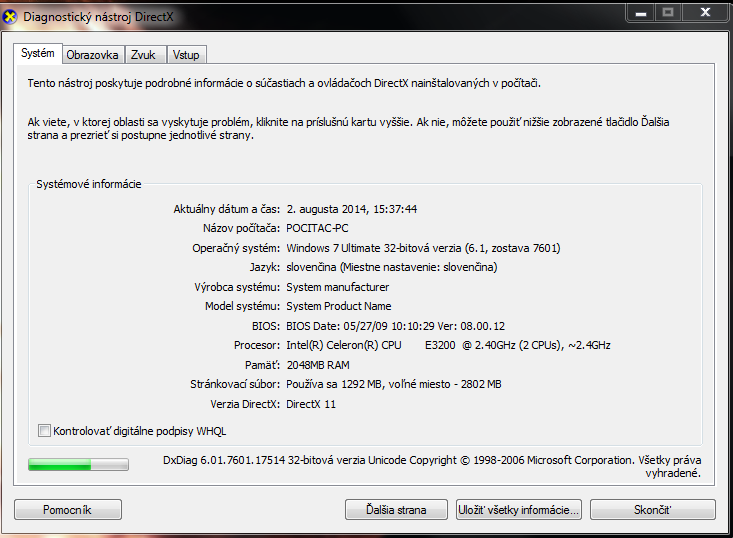Click the DirectX icon in title bar
The image size is (733, 538).
[x=11, y=14]
